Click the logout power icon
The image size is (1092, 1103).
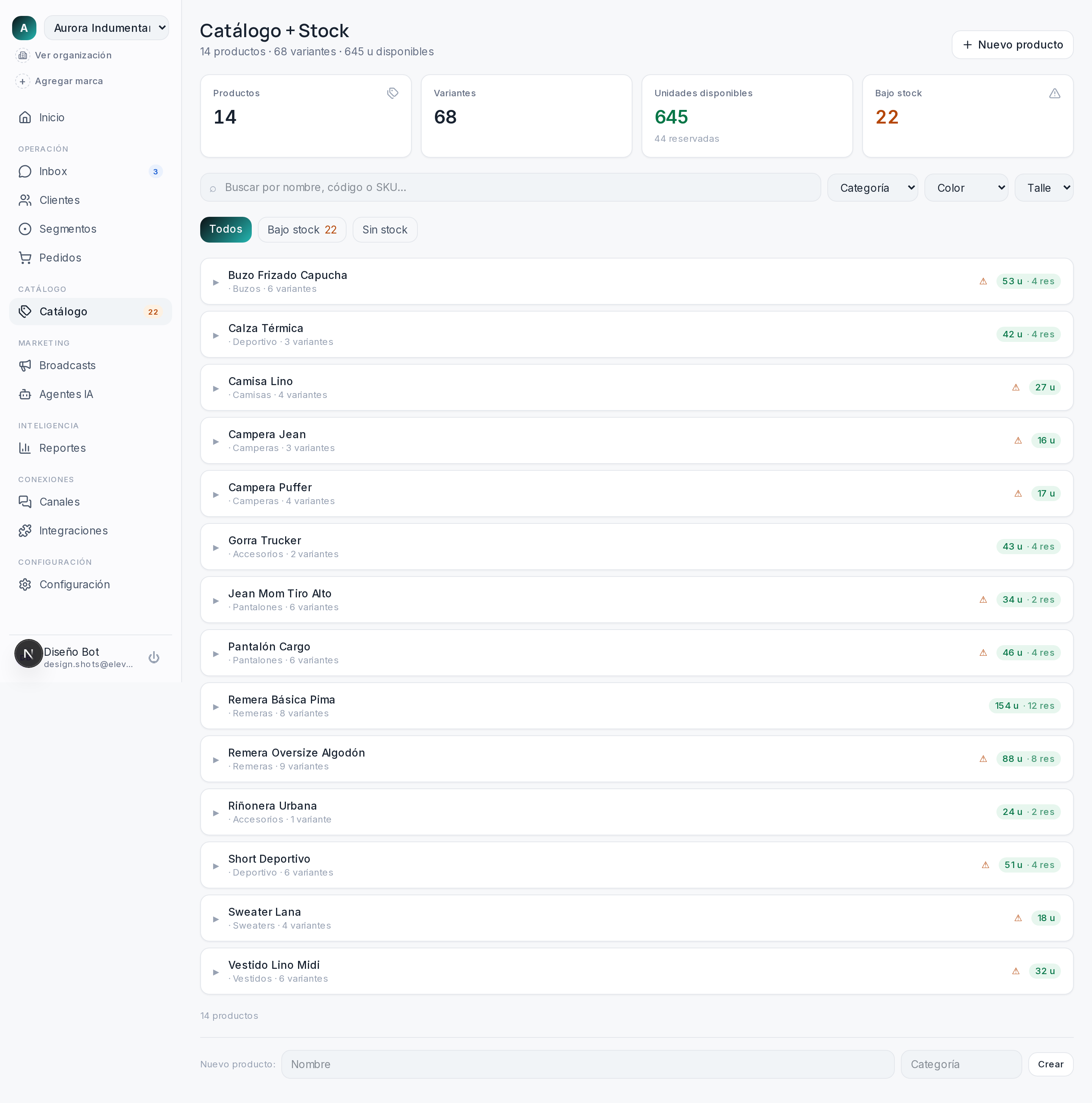click(154, 658)
